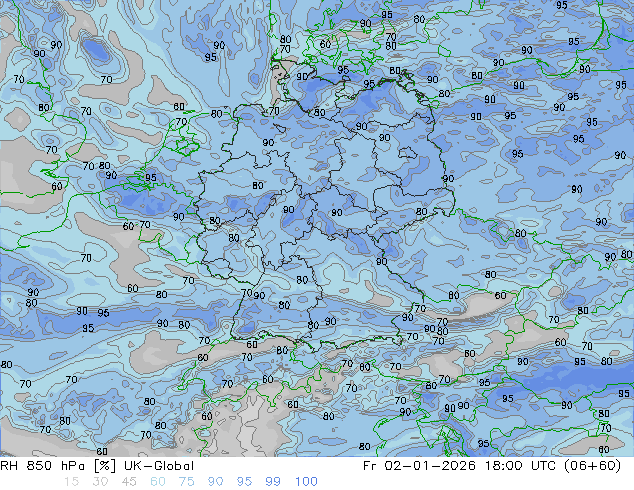Select legend value 75
The width and height of the screenshot is (634, 490).
(186, 482)
